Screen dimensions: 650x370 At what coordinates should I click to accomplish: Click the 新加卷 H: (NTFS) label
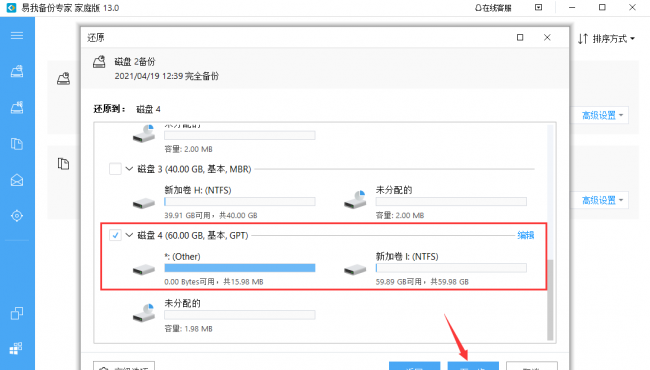[198, 190]
